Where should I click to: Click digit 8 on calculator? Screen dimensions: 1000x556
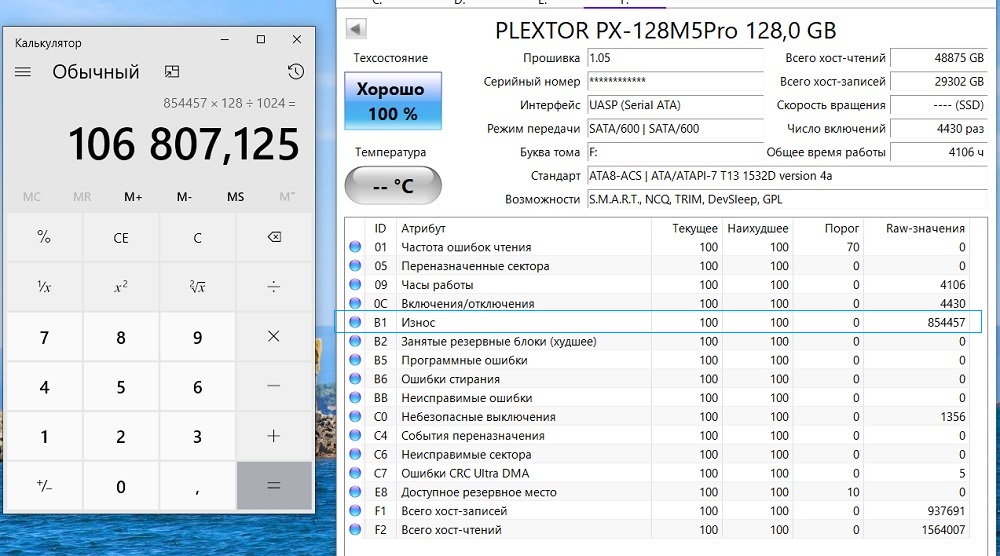pyautogui.click(x=121, y=337)
